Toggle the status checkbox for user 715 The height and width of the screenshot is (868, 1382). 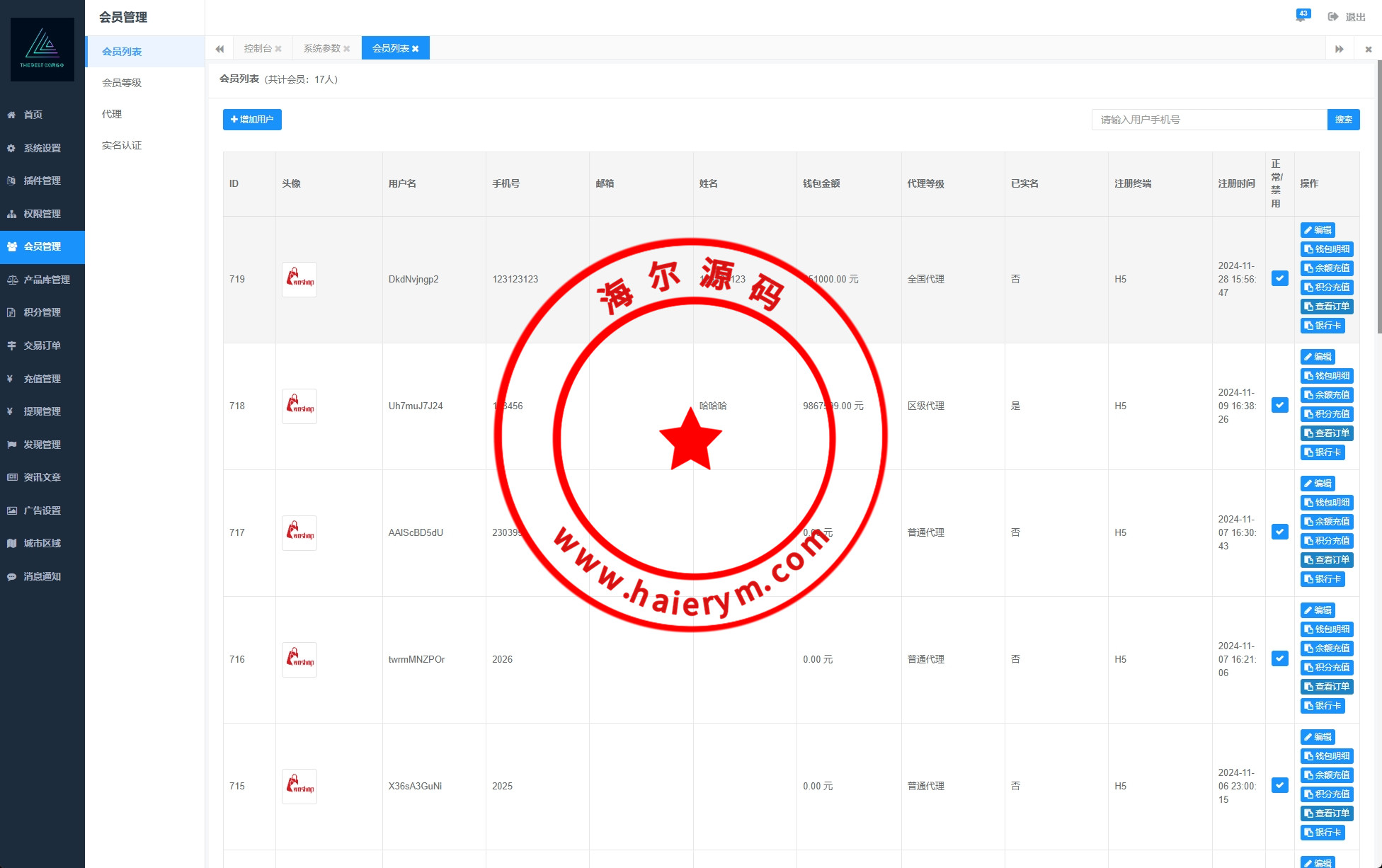point(1279,785)
